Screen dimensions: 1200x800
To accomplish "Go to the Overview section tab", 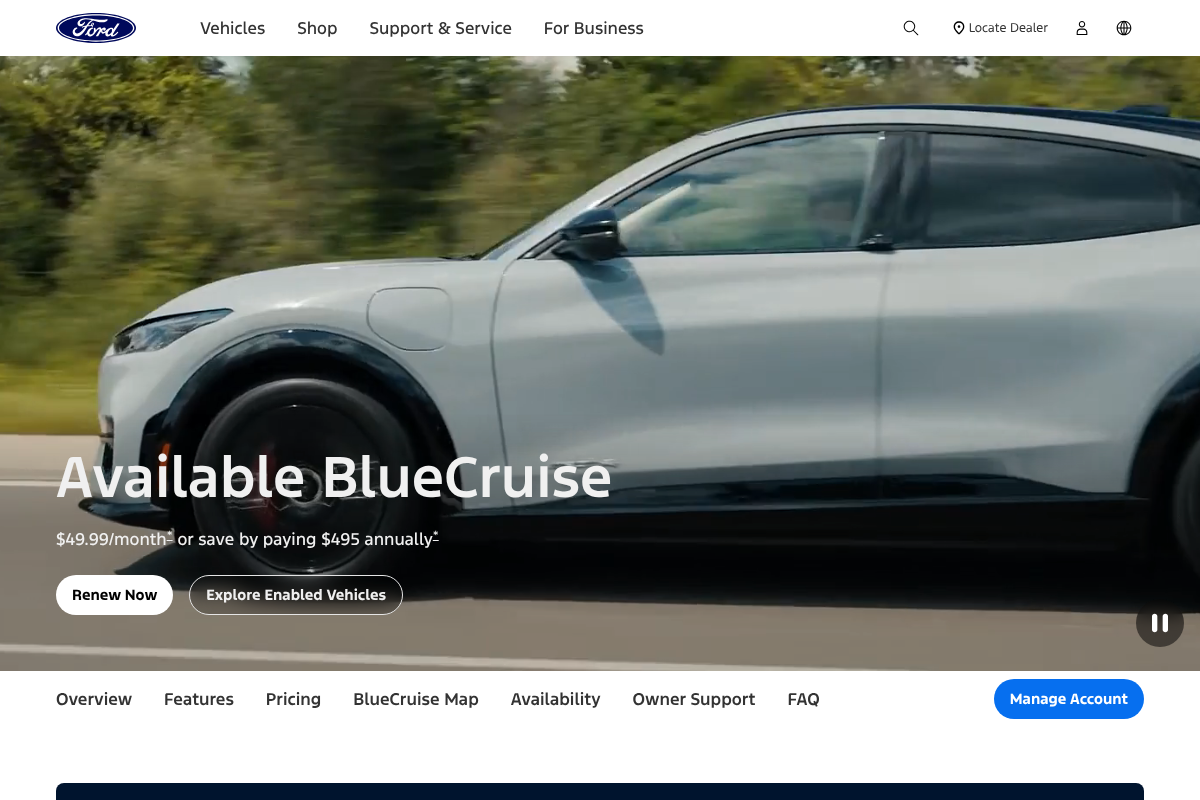I will [x=94, y=699].
